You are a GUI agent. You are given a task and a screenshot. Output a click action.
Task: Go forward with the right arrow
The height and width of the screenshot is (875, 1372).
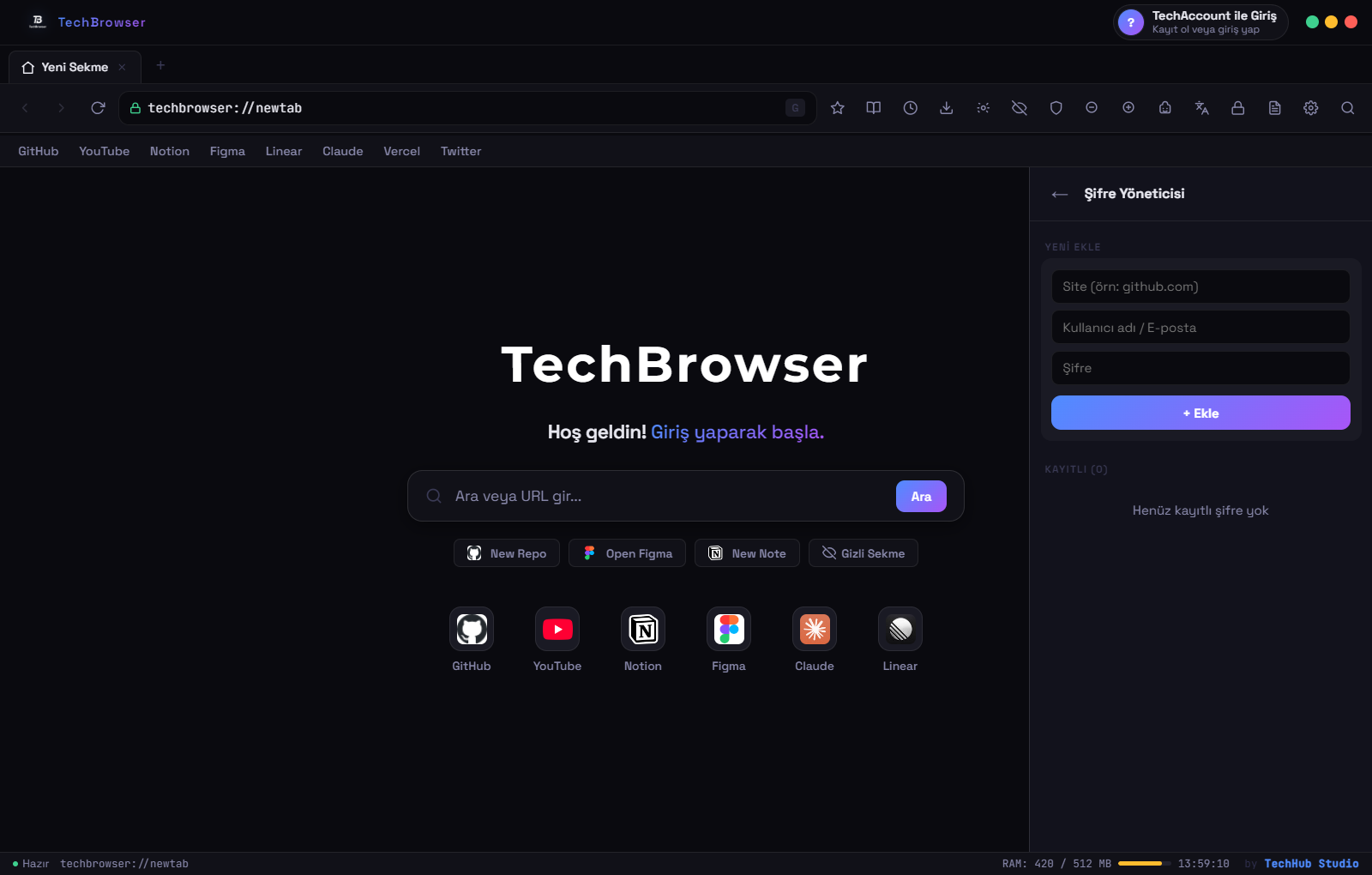pyautogui.click(x=61, y=108)
